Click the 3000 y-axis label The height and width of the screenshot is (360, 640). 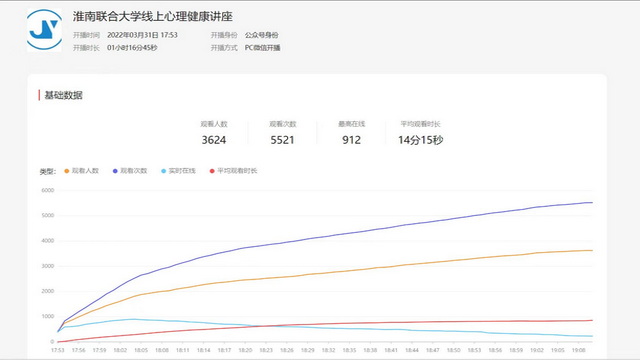click(x=48, y=266)
